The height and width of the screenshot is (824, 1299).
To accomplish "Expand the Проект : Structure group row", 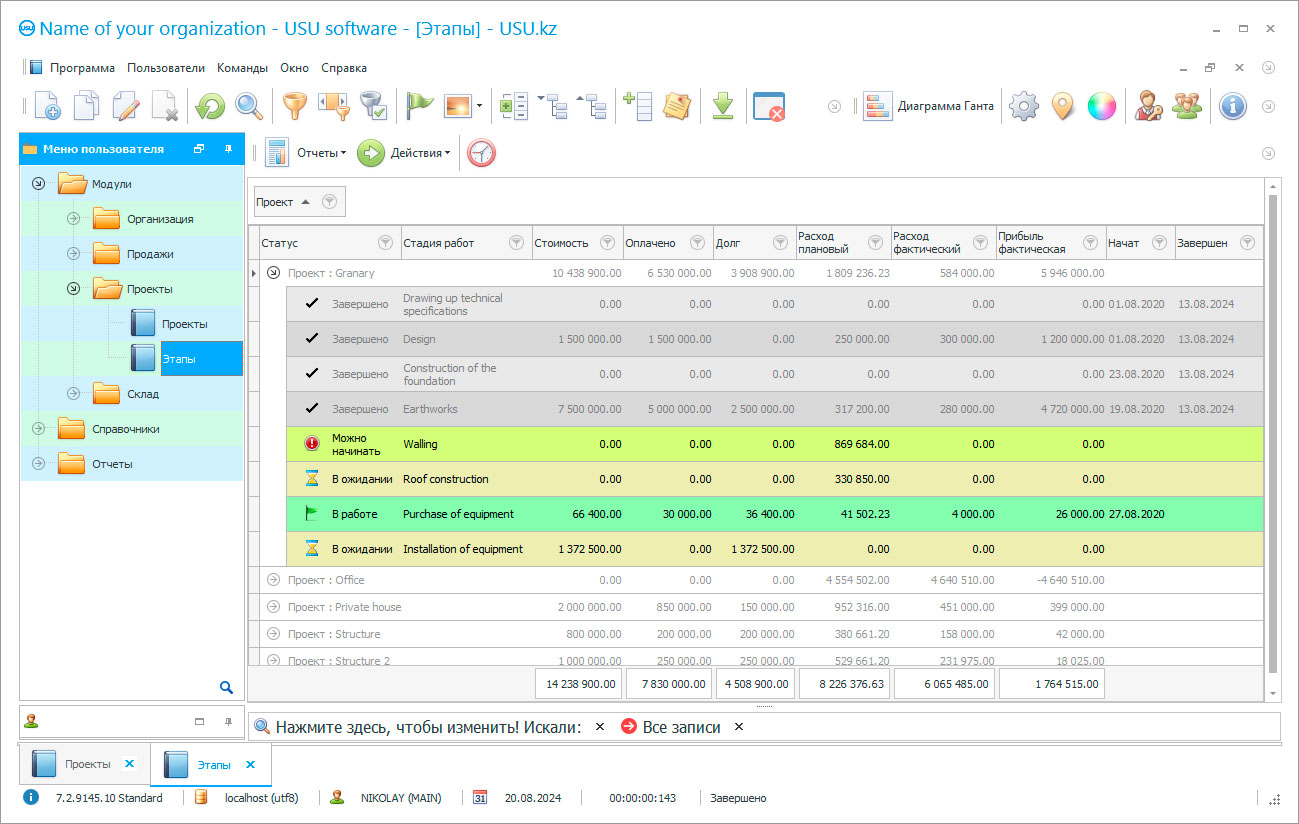I will (x=274, y=634).
